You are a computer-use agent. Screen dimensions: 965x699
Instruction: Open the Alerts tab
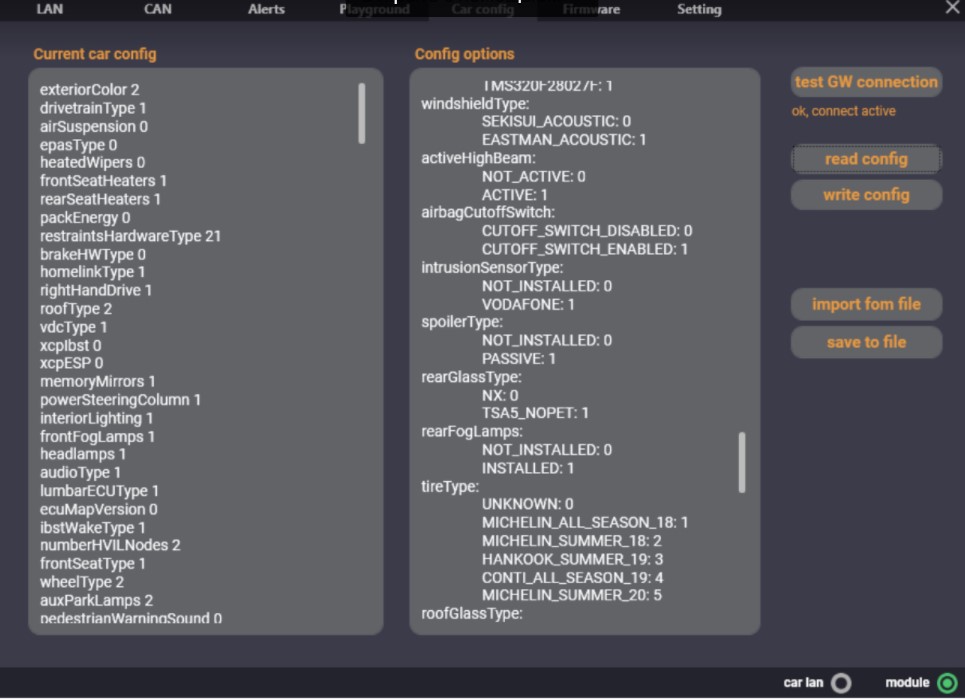[266, 9]
